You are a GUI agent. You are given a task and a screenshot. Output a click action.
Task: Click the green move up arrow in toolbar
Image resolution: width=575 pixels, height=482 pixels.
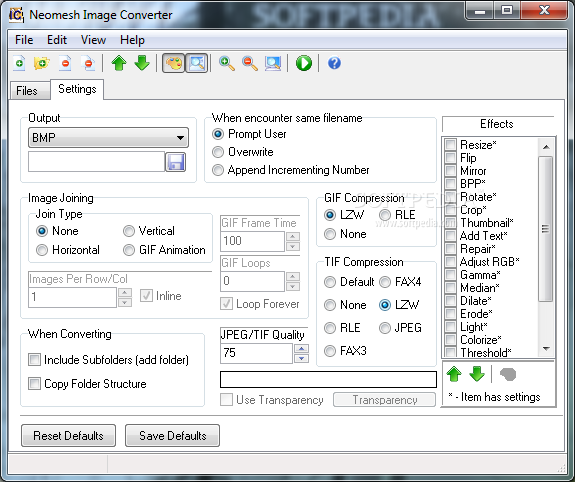(x=119, y=63)
